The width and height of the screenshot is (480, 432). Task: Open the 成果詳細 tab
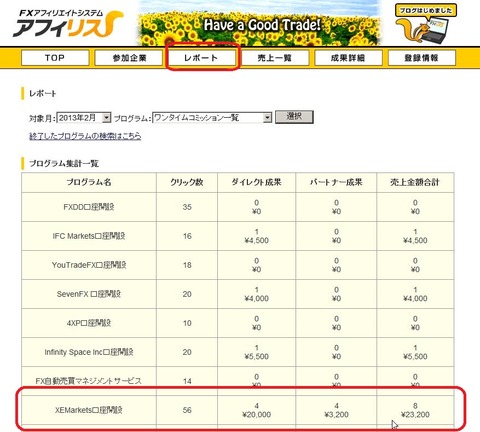tap(348, 58)
